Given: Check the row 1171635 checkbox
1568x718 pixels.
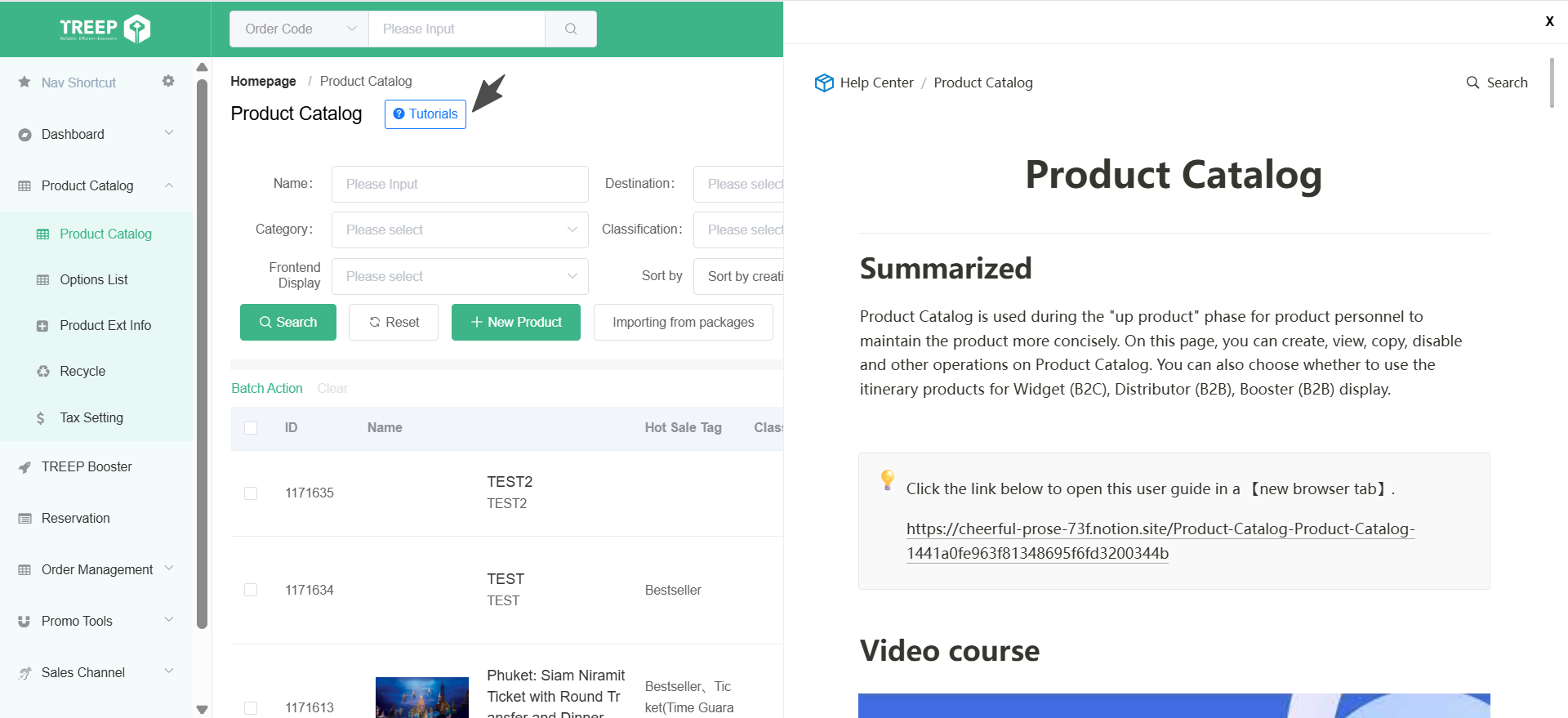Looking at the screenshot, I should pos(251,493).
